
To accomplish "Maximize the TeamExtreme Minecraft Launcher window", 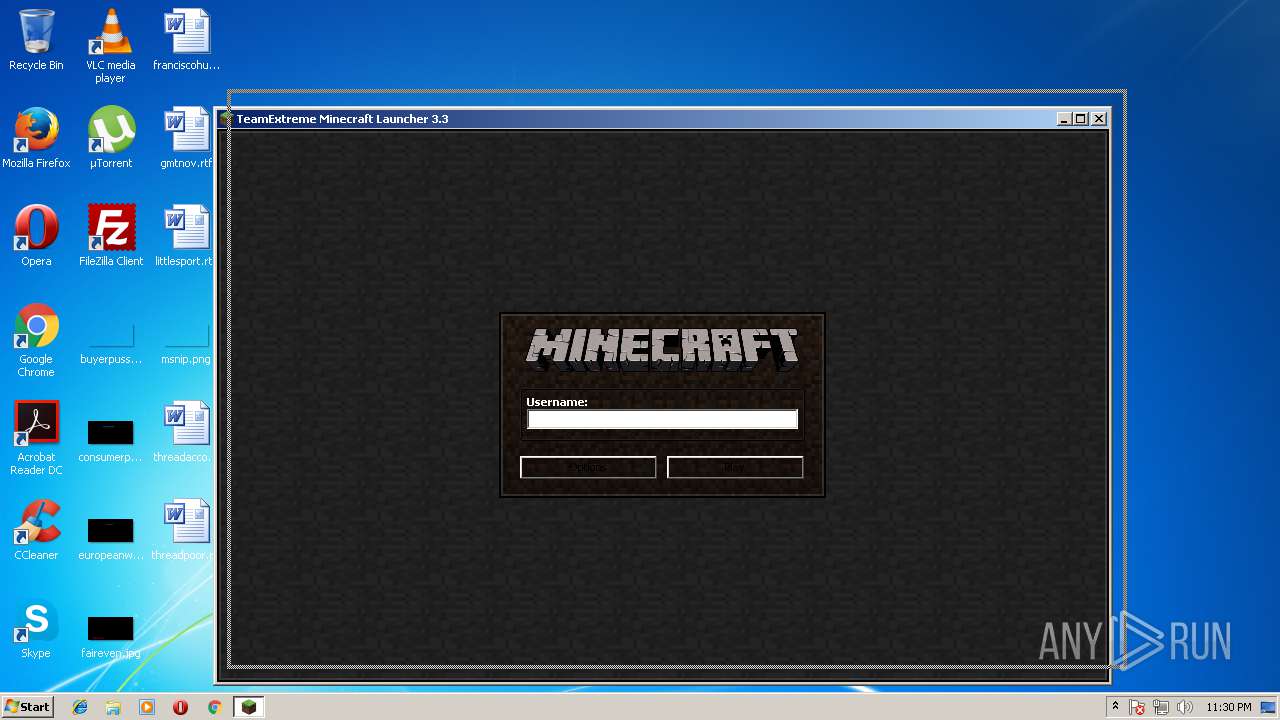I will pyautogui.click(x=1081, y=119).
